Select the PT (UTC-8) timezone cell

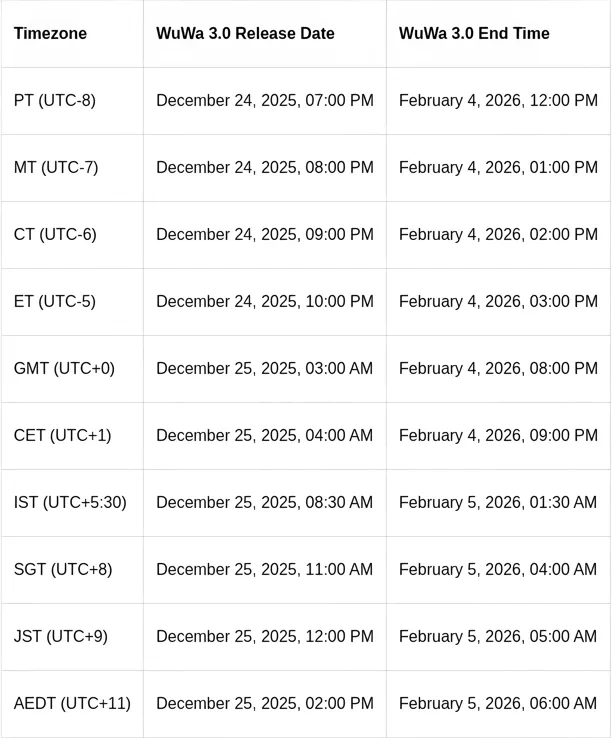click(55, 100)
